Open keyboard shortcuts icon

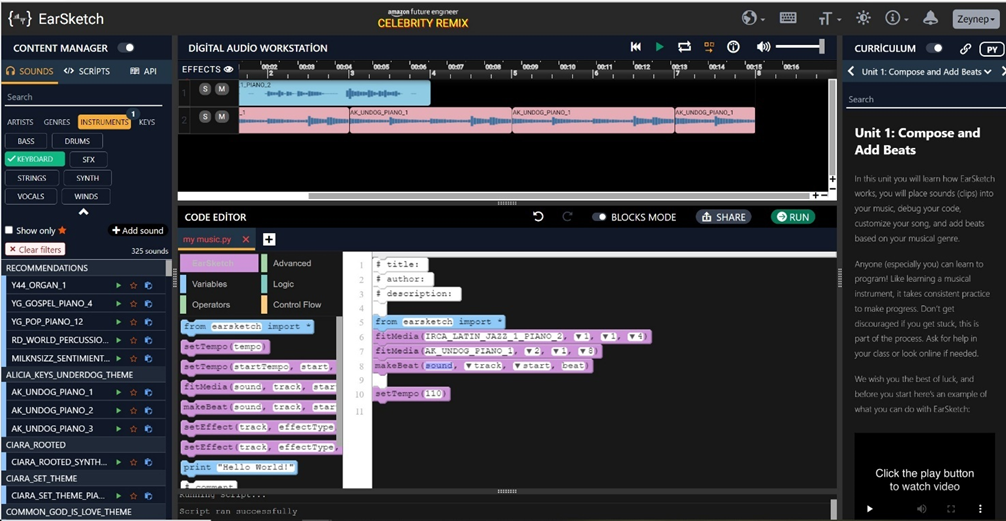[789, 18]
